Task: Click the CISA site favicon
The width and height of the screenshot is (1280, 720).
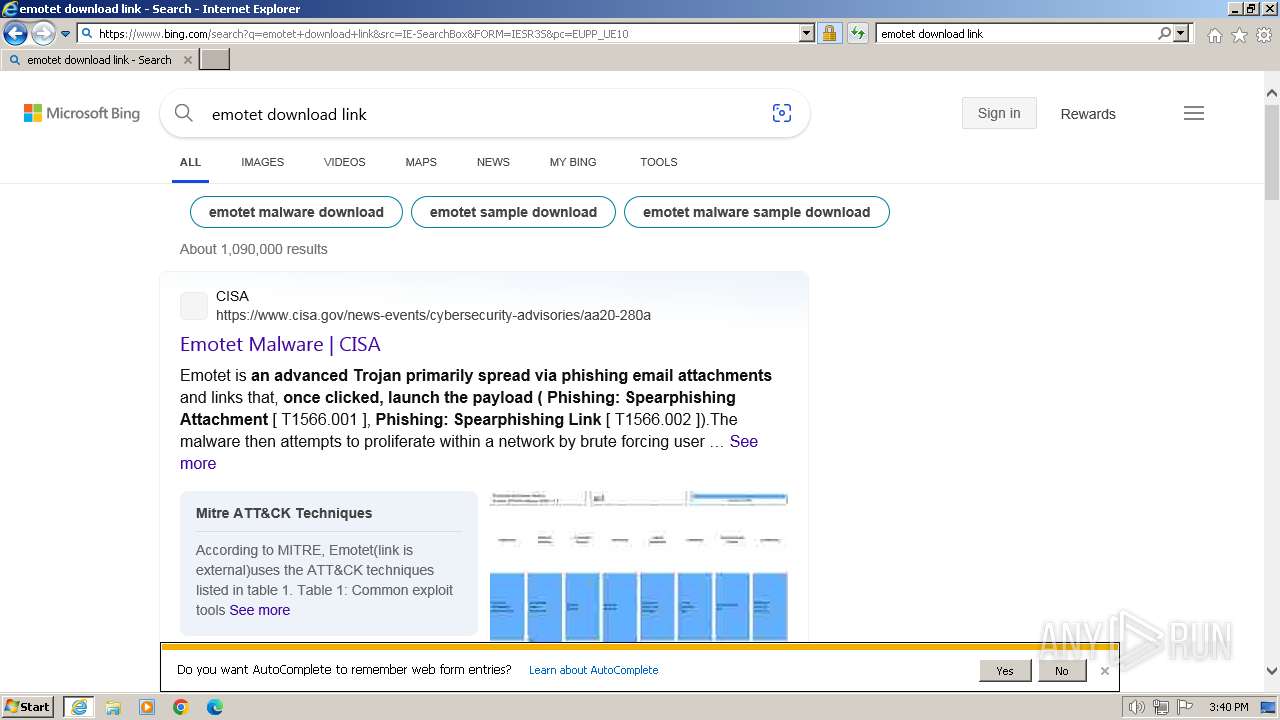Action: [x=194, y=306]
